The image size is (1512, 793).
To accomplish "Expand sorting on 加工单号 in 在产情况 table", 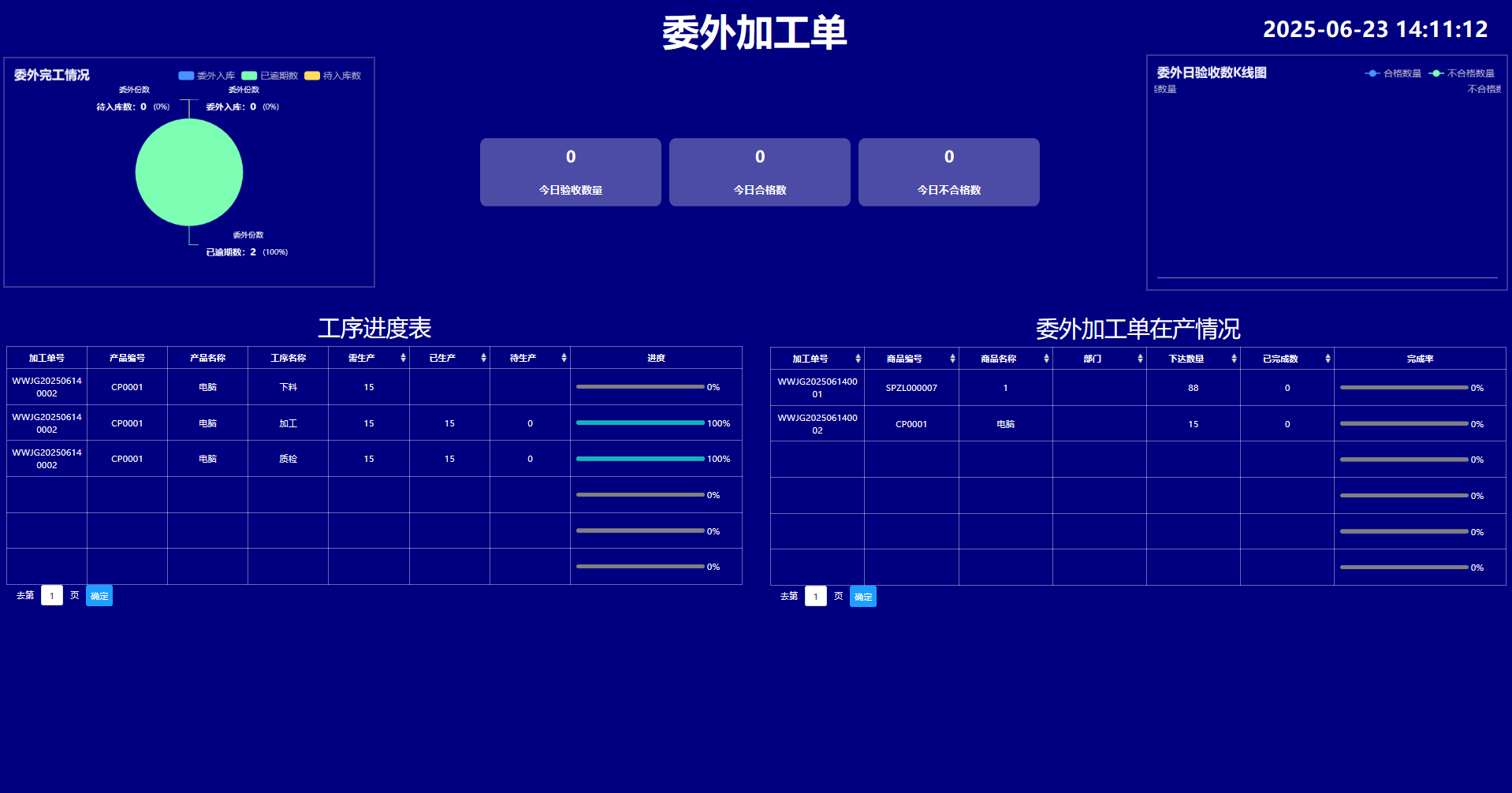I will tap(858, 358).
